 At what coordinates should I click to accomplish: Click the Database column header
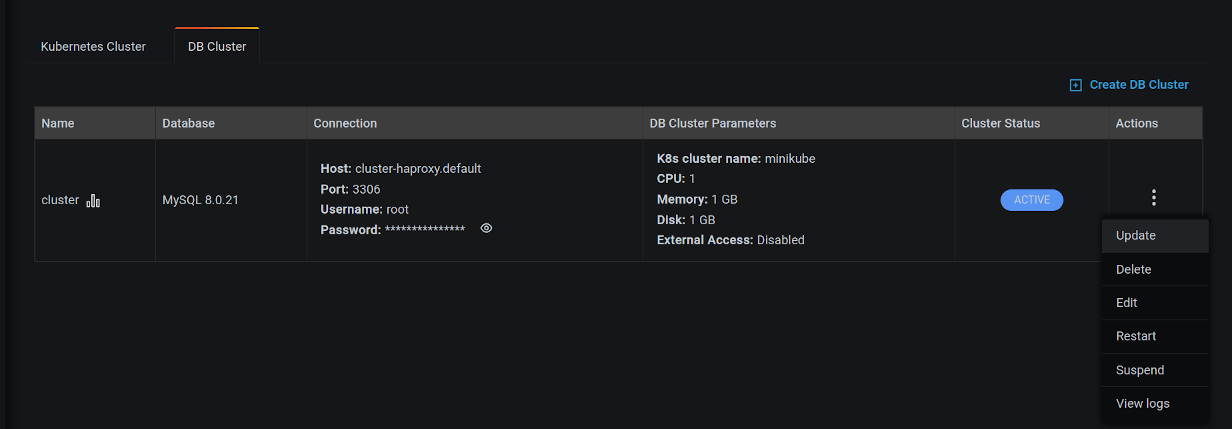[x=188, y=123]
